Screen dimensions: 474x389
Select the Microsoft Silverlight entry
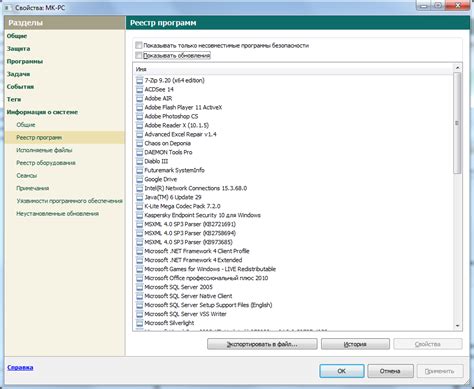[169, 323]
